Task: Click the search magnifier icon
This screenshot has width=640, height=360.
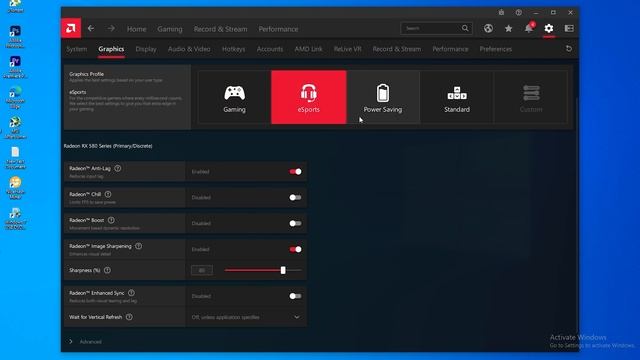Action: [465, 28]
